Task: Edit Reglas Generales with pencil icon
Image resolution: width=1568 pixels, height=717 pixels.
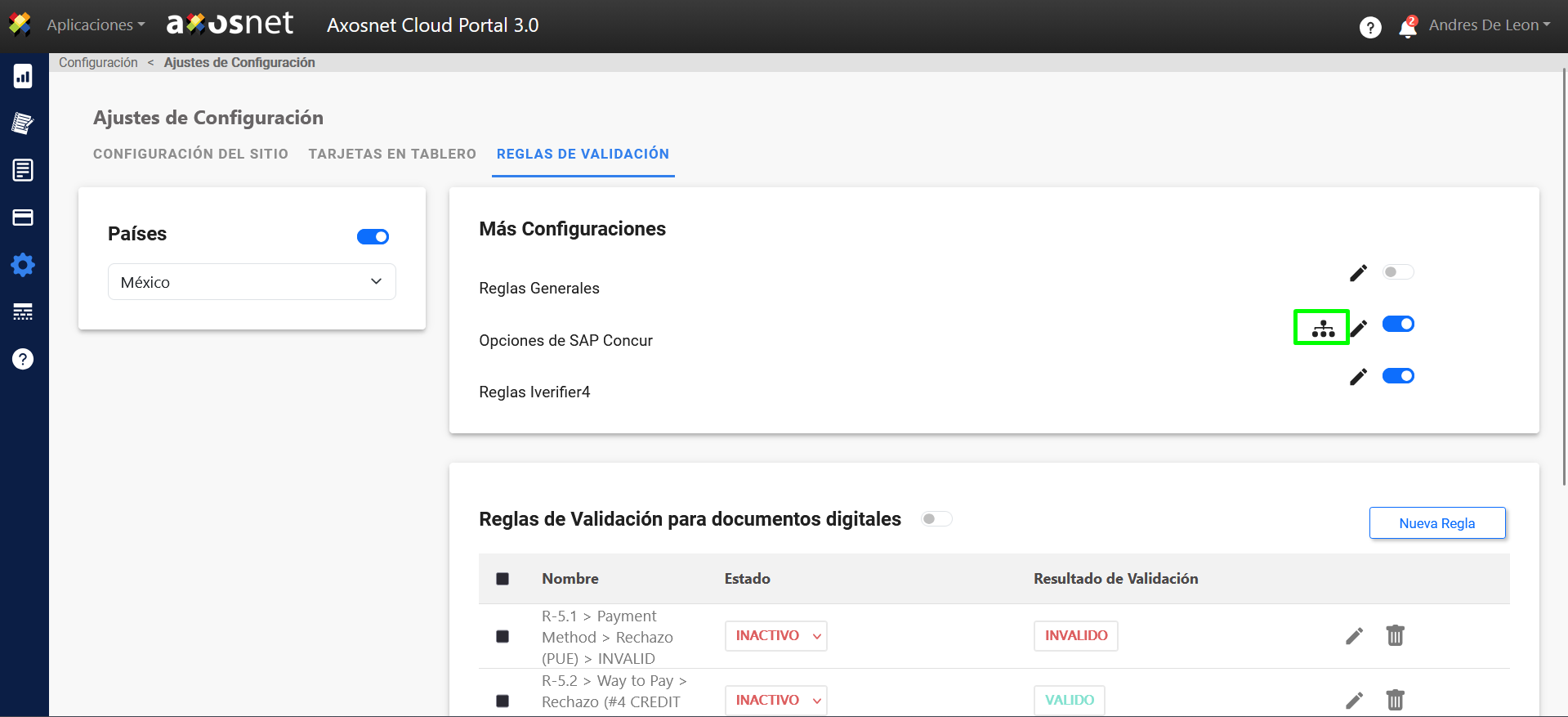Action: click(x=1358, y=273)
